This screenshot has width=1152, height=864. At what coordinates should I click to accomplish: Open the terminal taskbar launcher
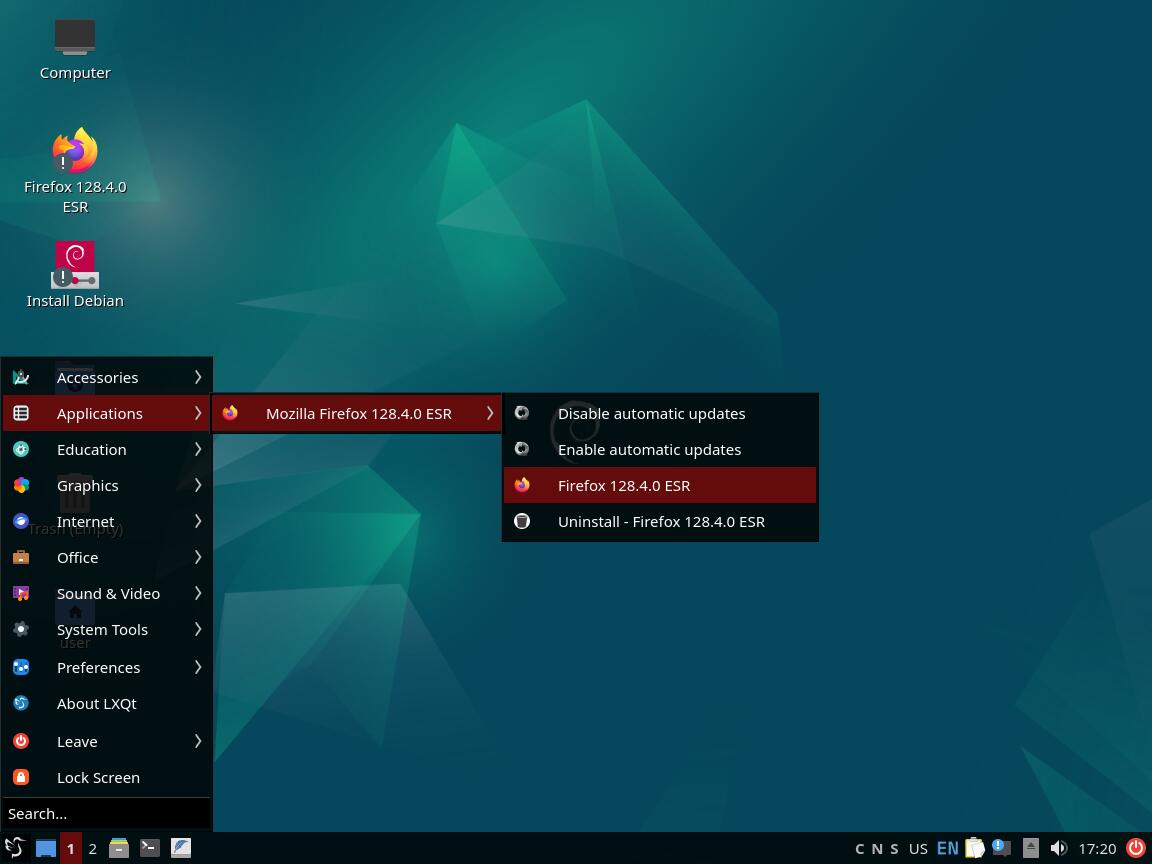[x=150, y=849]
